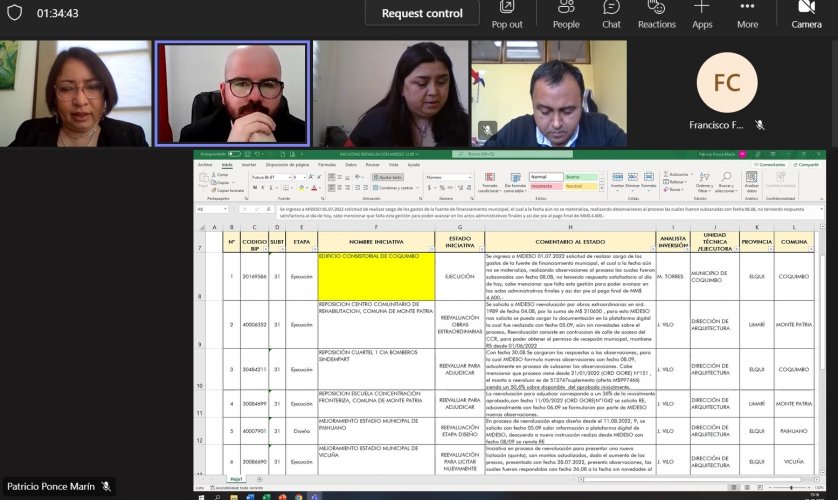Select the Incorrecto cell style swatch
This screenshot has width=838, height=500.
[x=545, y=185]
